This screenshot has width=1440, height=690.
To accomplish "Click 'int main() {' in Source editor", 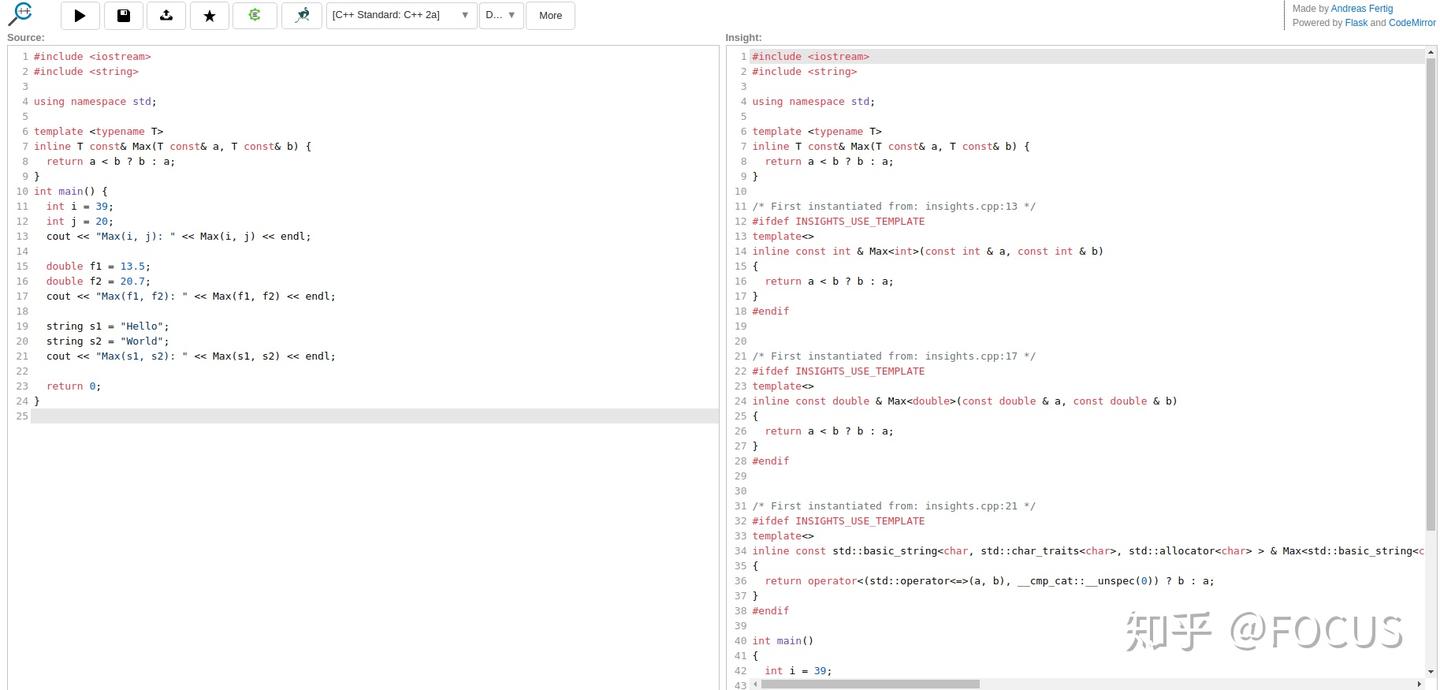I will 70,191.
